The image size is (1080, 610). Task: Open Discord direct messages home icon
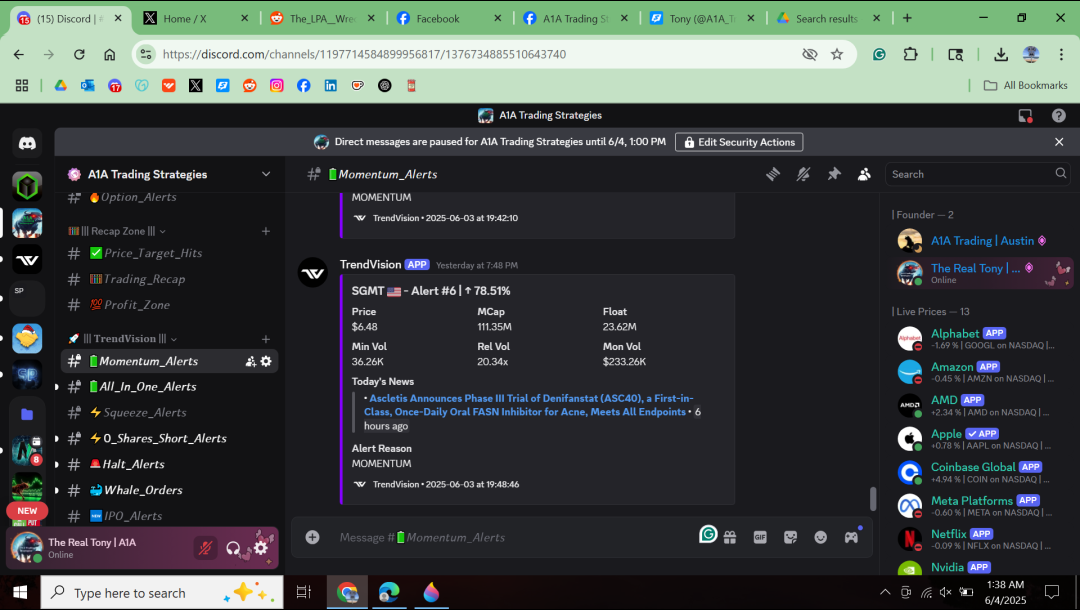pyautogui.click(x=27, y=143)
